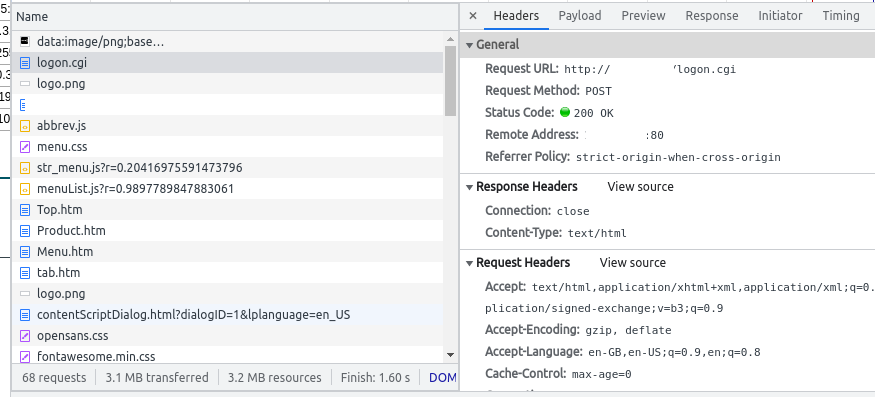
Task: Click the requests list scrollbar thumb
Action: click(450, 81)
